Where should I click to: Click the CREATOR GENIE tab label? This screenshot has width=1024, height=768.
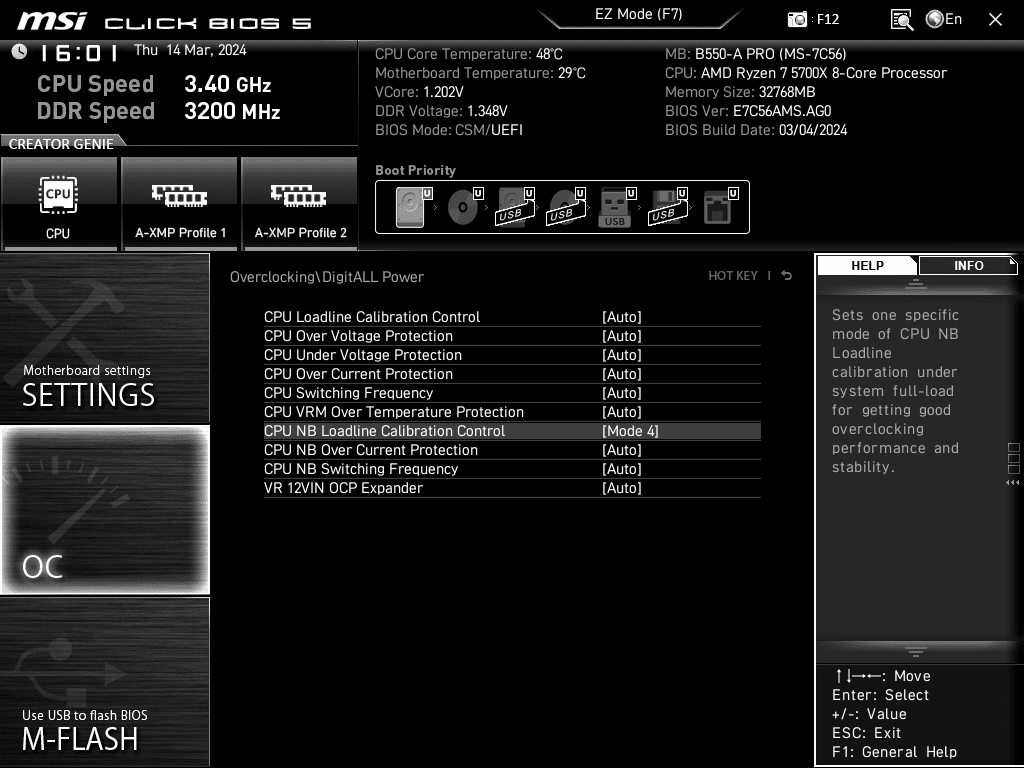(x=61, y=144)
